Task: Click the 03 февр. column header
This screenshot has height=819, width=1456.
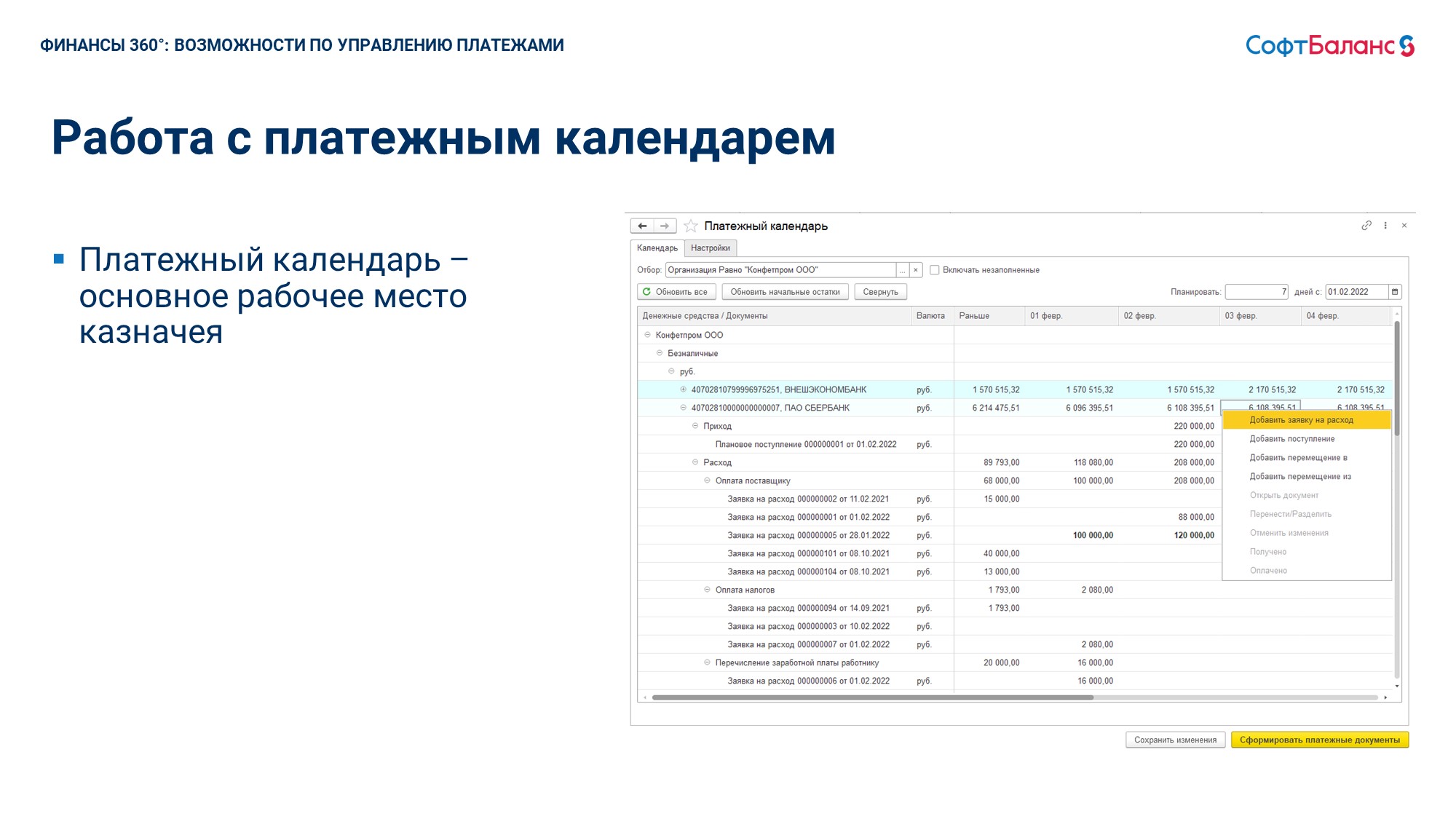Action: pos(1260,316)
